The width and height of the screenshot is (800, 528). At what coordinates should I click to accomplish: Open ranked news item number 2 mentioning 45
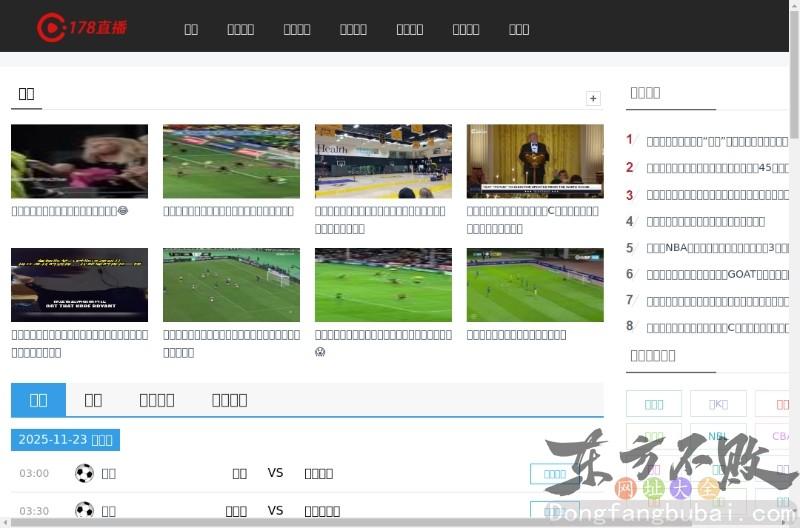716,168
